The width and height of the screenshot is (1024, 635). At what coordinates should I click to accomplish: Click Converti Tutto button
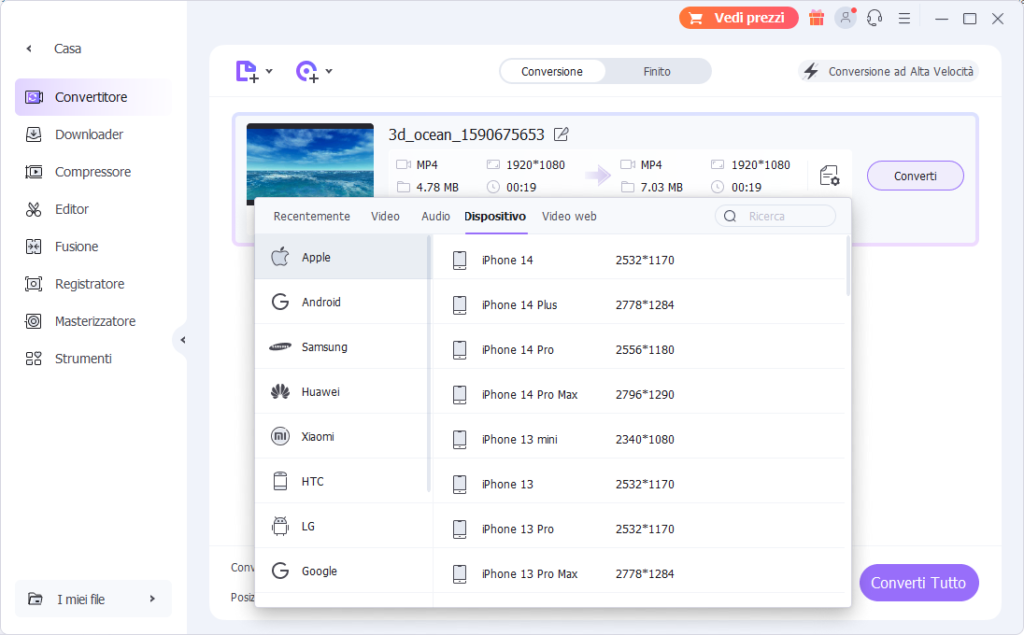click(x=918, y=583)
